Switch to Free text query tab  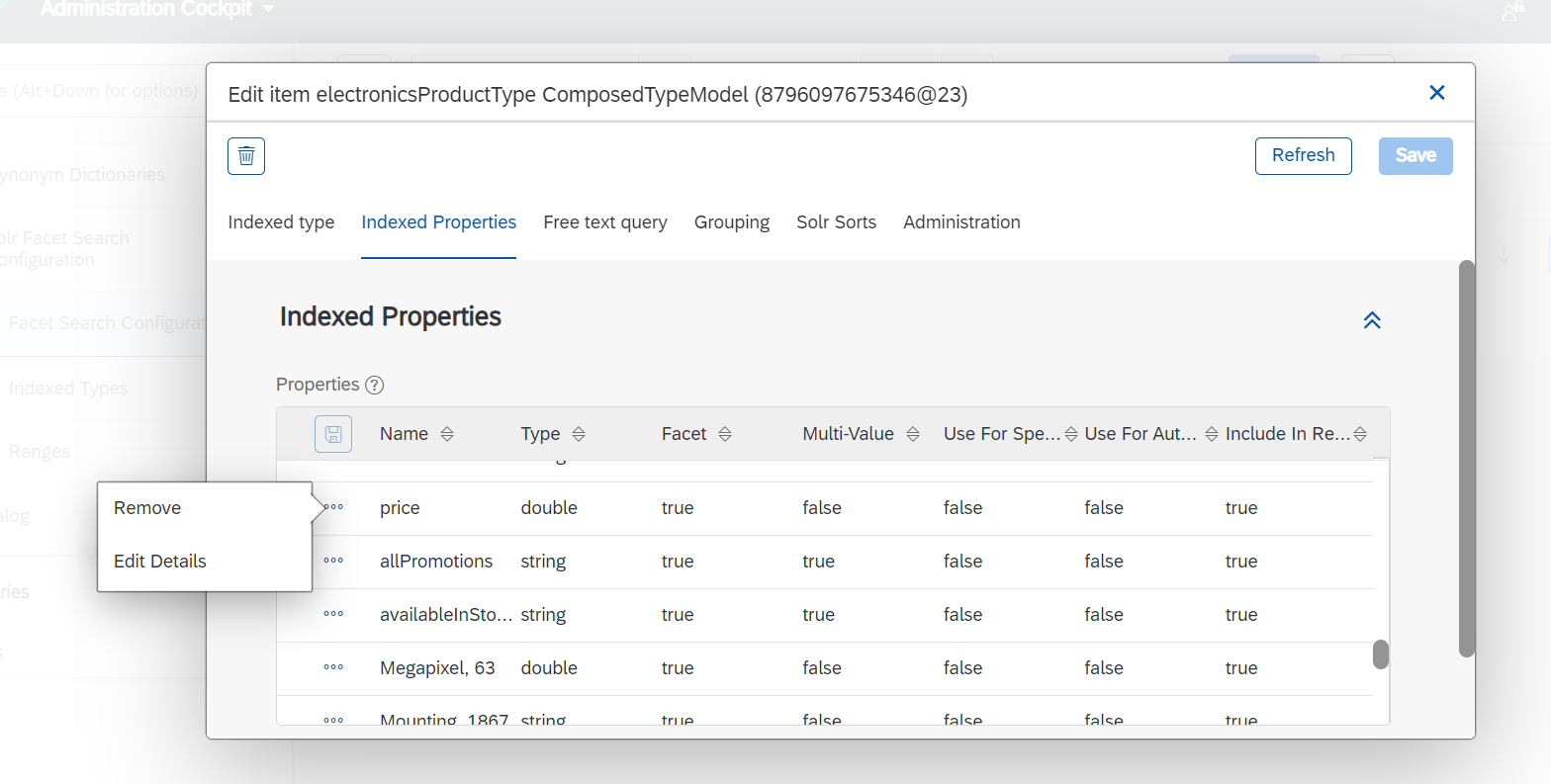coord(605,222)
